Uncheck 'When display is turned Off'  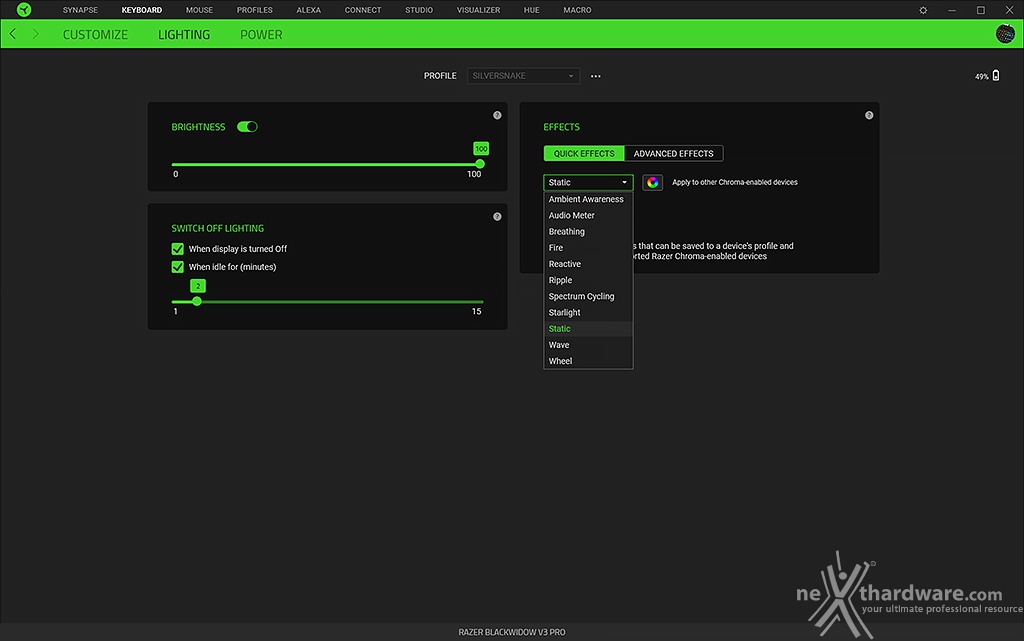[x=178, y=249]
